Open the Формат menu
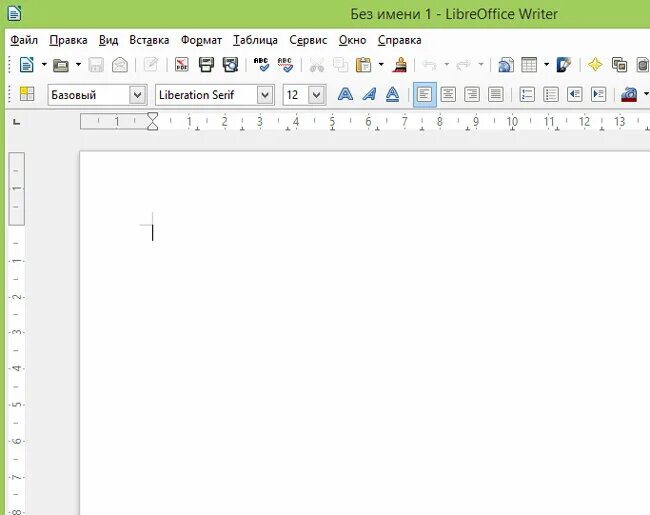Viewport: 650px width, 515px height. pyautogui.click(x=201, y=40)
